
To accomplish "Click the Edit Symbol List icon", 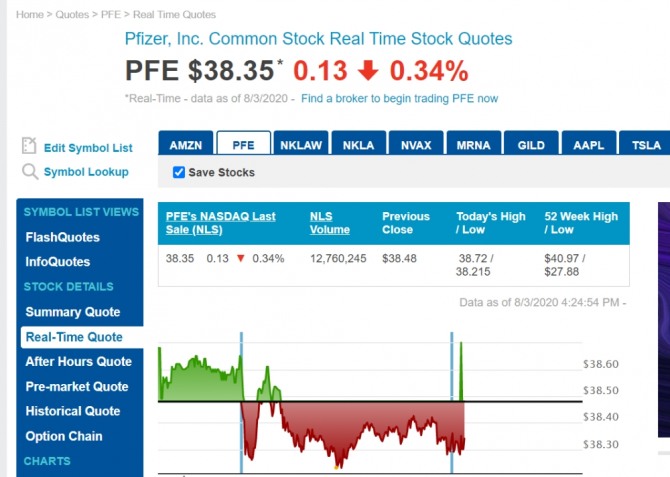I will coord(28,146).
